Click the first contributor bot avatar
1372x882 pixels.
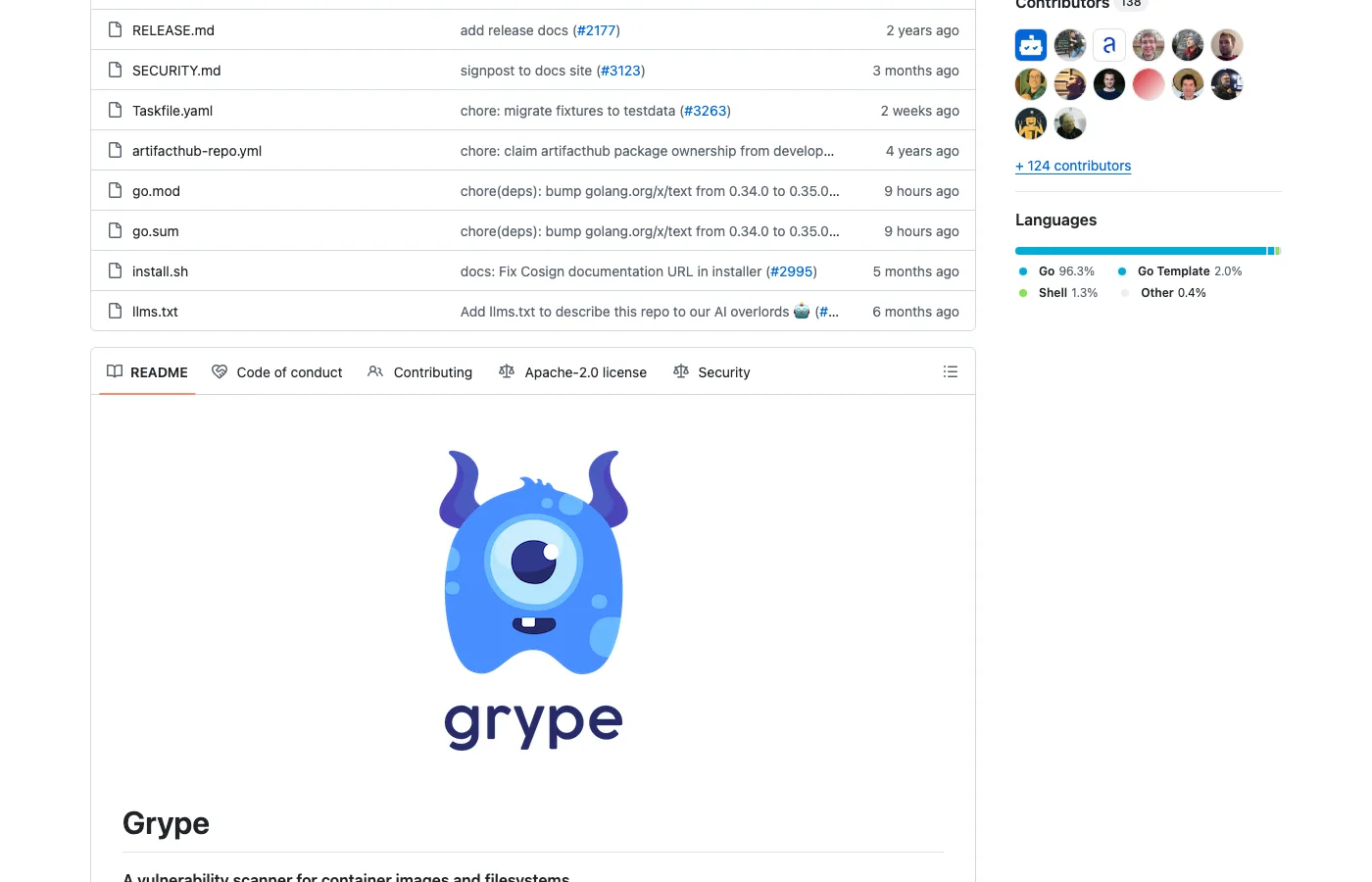coord(1030,44)
